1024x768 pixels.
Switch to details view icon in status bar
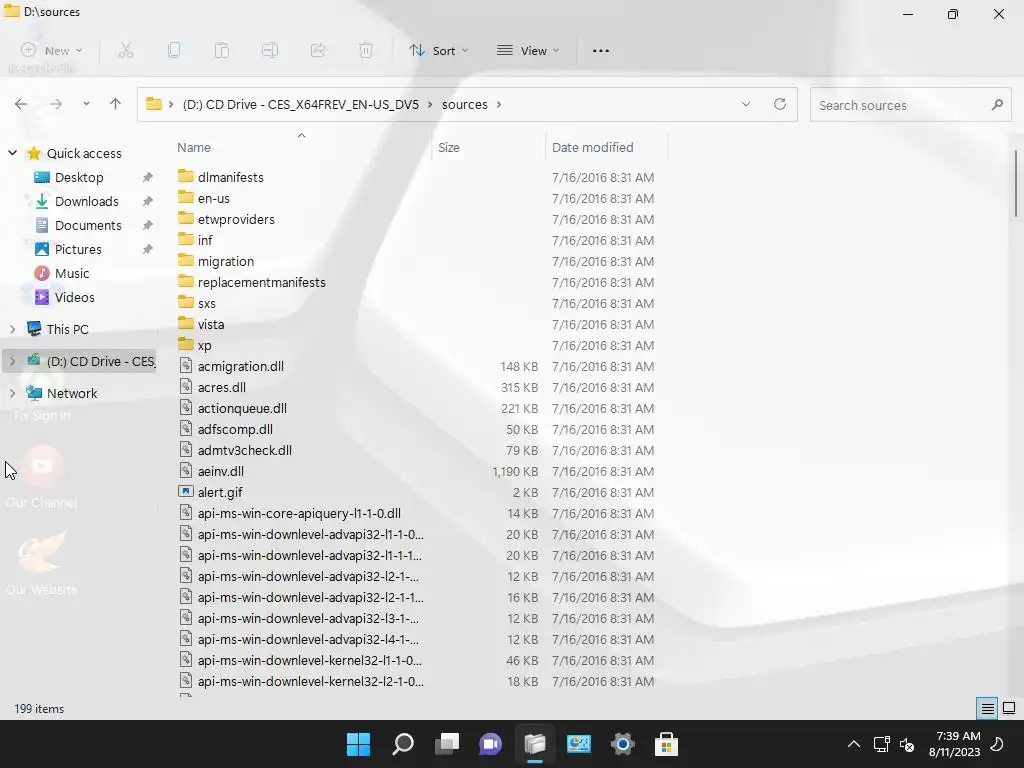click(x=987, y=708)
